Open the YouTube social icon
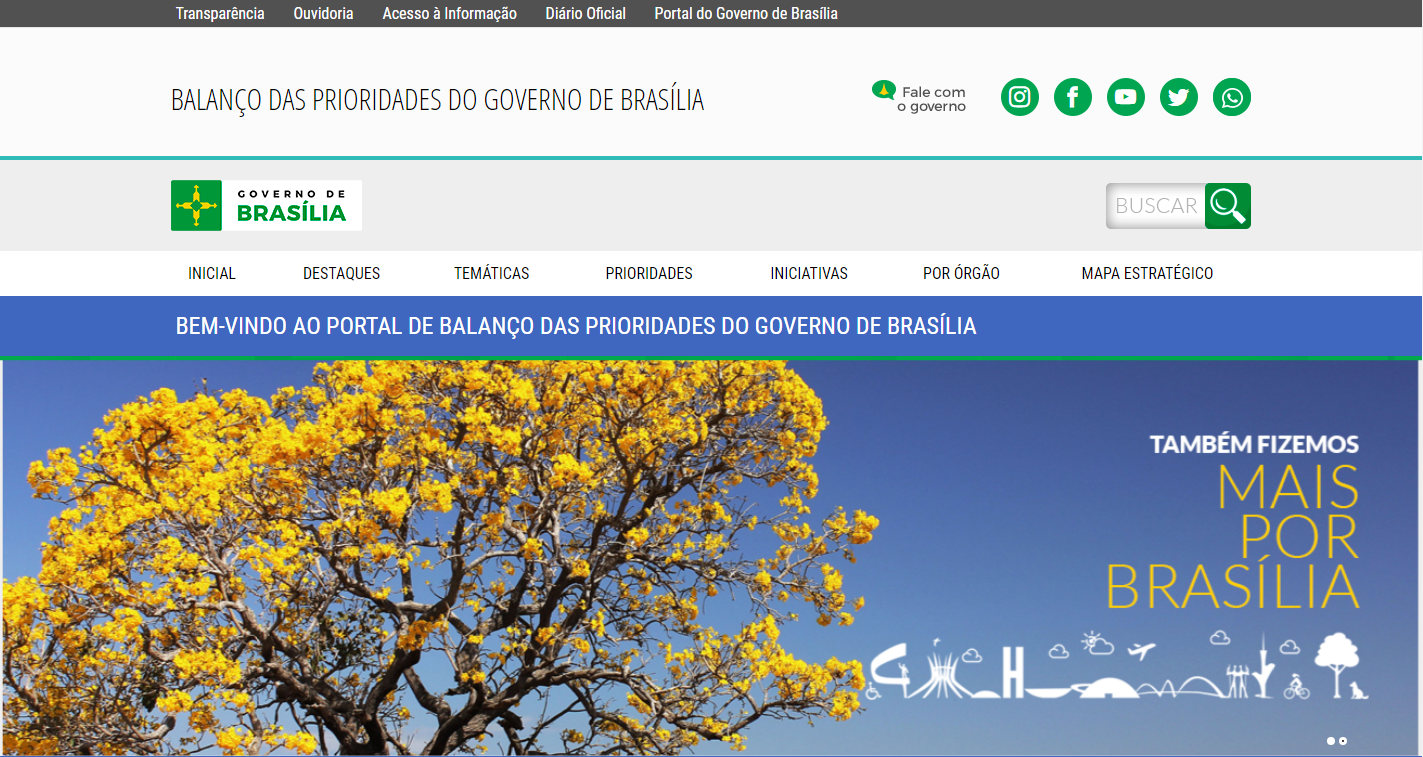Screen dimensions: 1423x757 point(1126,97)
